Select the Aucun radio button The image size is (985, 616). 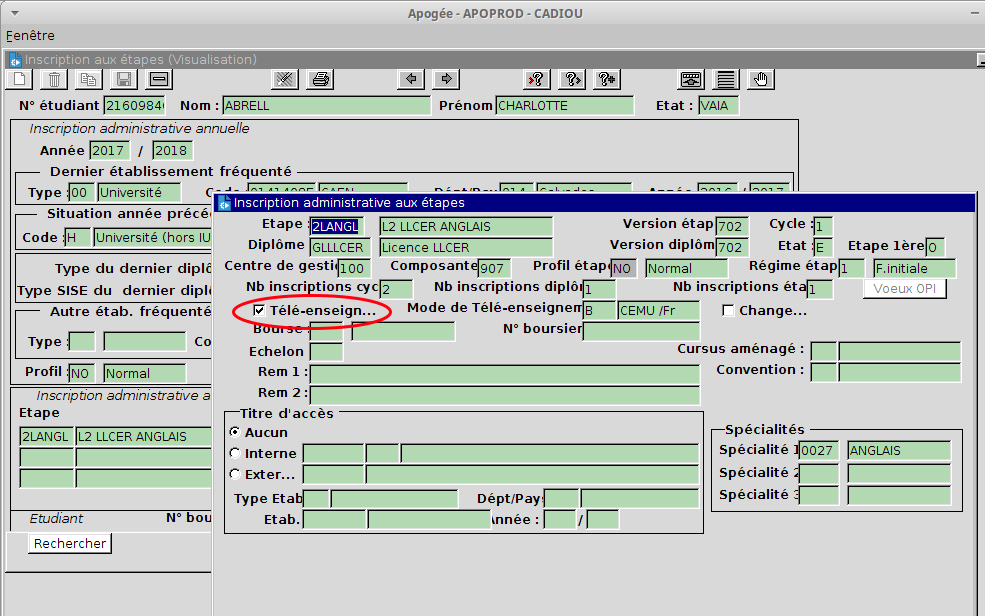[x=235, y=432]
